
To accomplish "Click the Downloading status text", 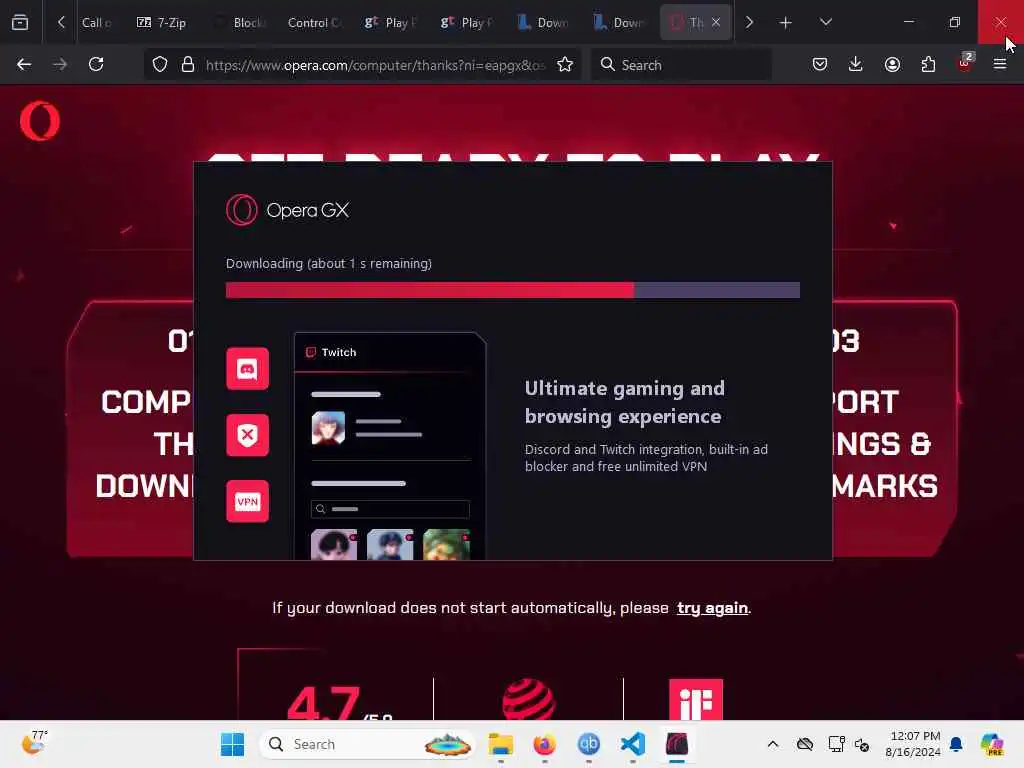I will (x=328, y=263).
